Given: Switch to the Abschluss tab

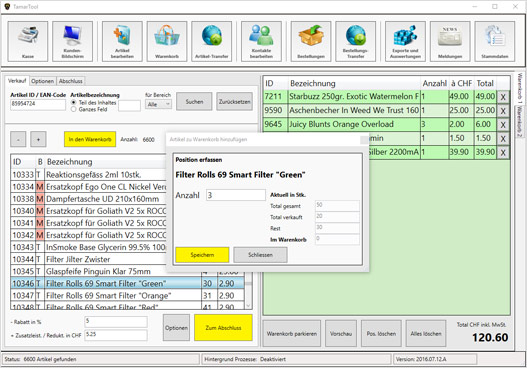Looking at the screenshot, I should click(71, 81).
